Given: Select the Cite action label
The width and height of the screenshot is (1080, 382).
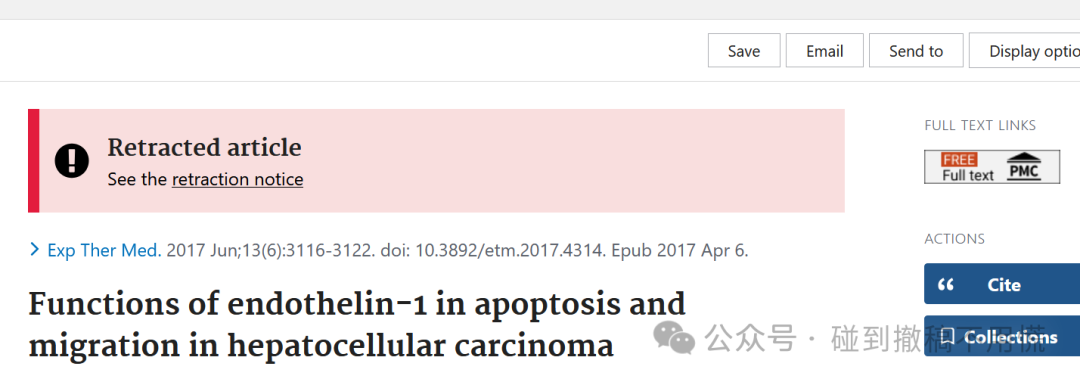Looking at the screenshot, I should (x=1004, y=284).
